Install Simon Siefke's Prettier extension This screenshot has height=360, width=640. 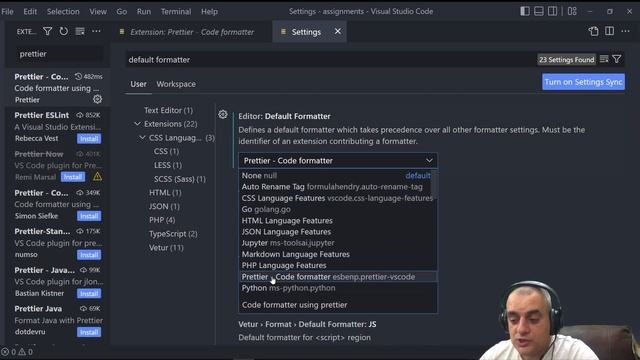click(89, 216)
